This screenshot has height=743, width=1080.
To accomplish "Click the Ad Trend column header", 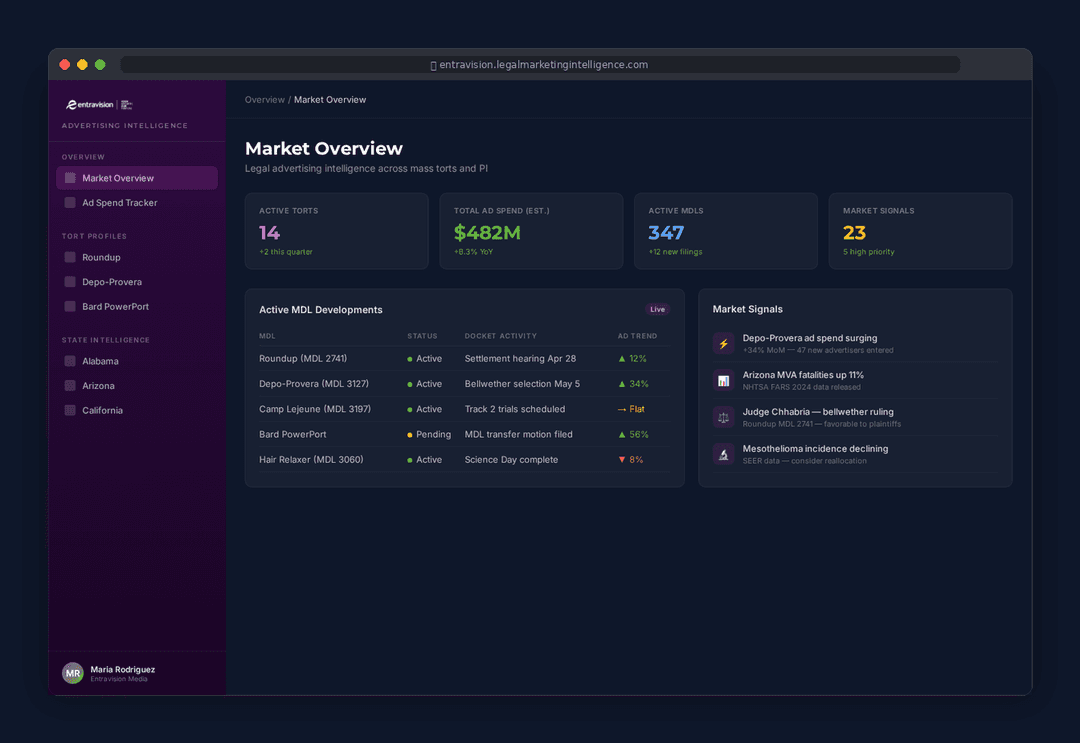I will (x=637, y=336).
